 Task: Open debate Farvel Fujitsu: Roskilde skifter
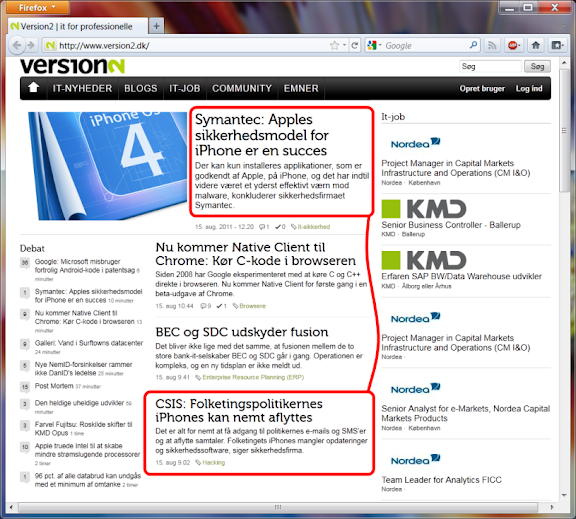(83, 428)
